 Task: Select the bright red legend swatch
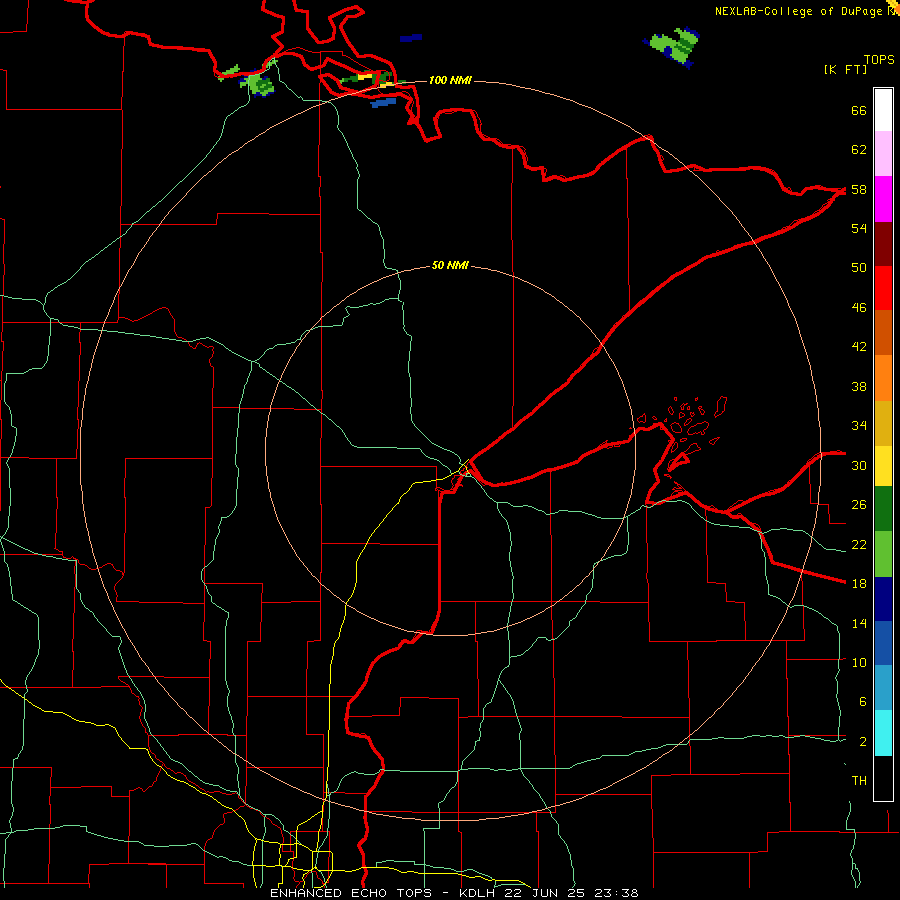(883, 288)
